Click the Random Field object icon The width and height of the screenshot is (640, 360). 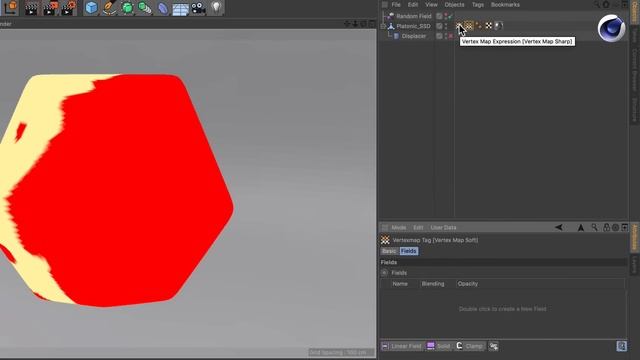tap(390, 16)
